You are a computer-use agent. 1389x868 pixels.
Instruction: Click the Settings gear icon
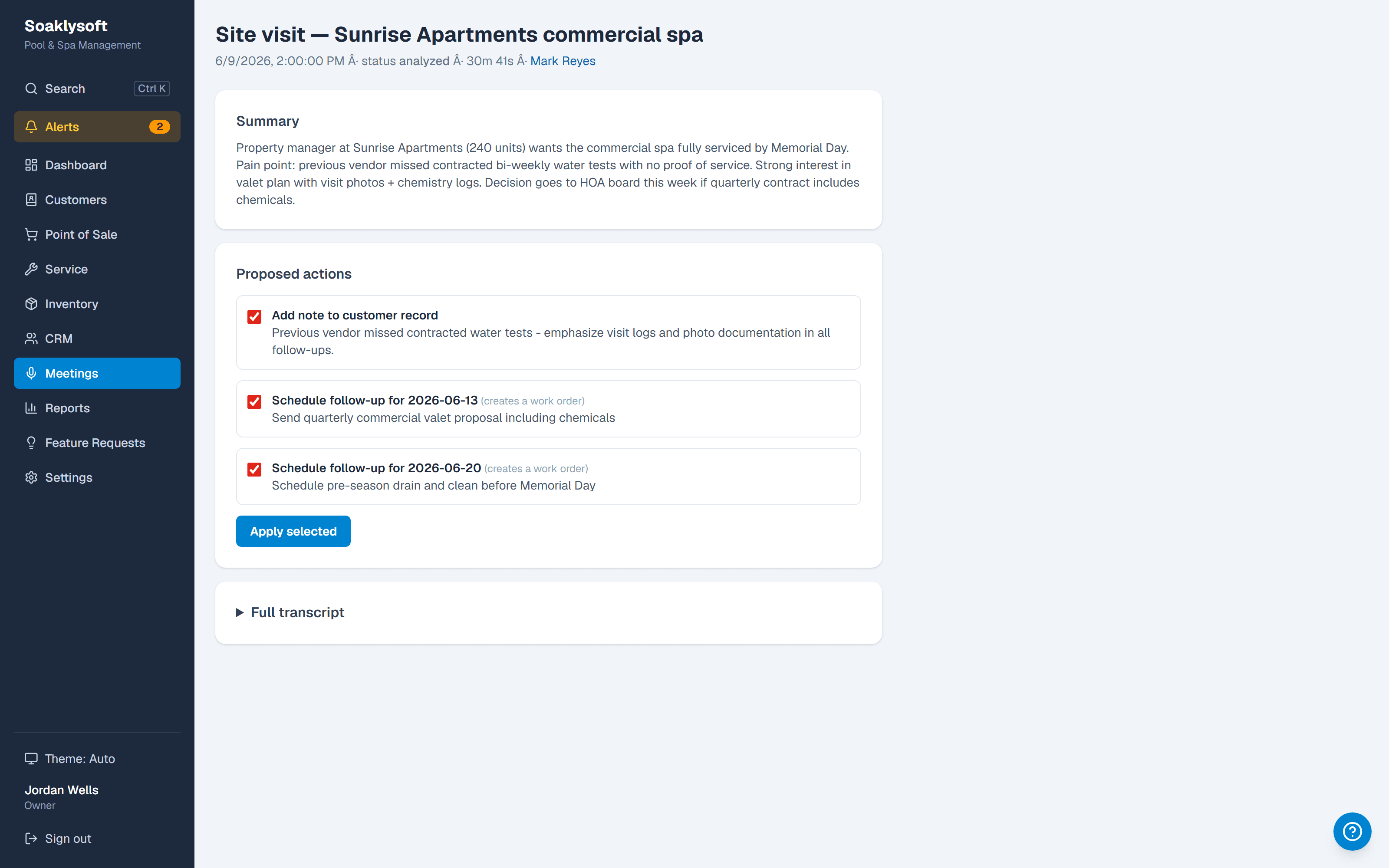pos(31,478)
